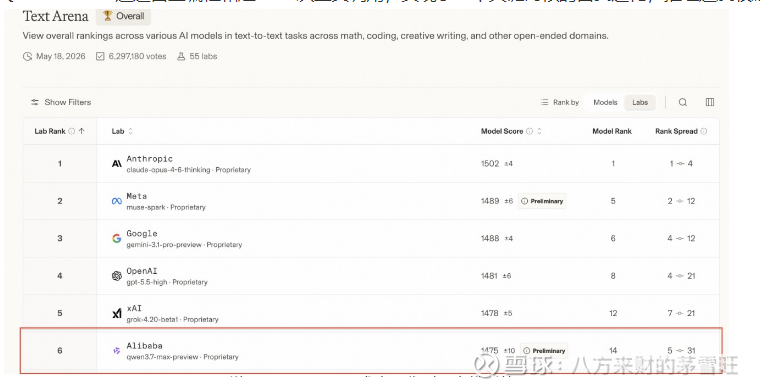Viewport: 760px width, 388px height.
Task: Click the Anthropic logo icon
Action: pyautogui.click(x=117, y=164)
